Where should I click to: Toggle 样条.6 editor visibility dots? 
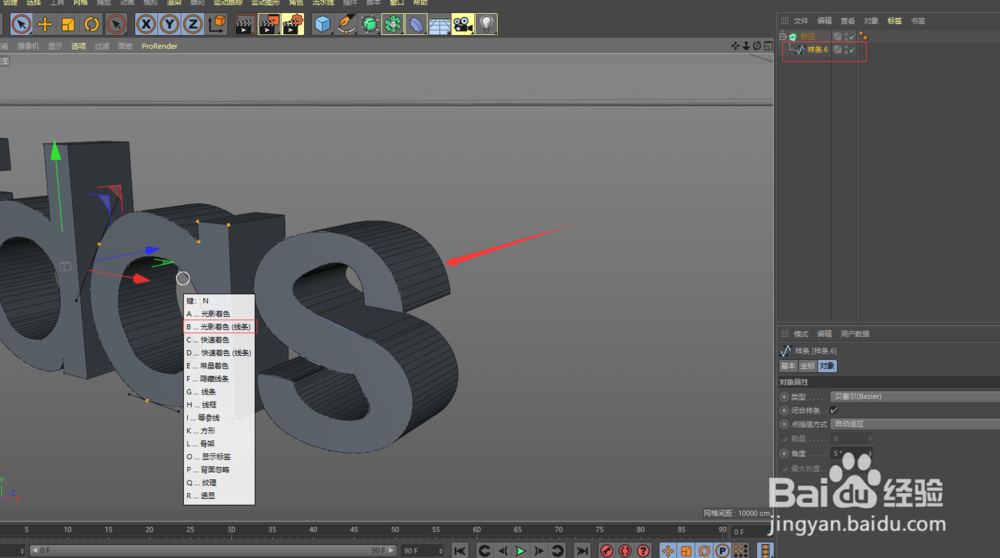click(846, 50)
